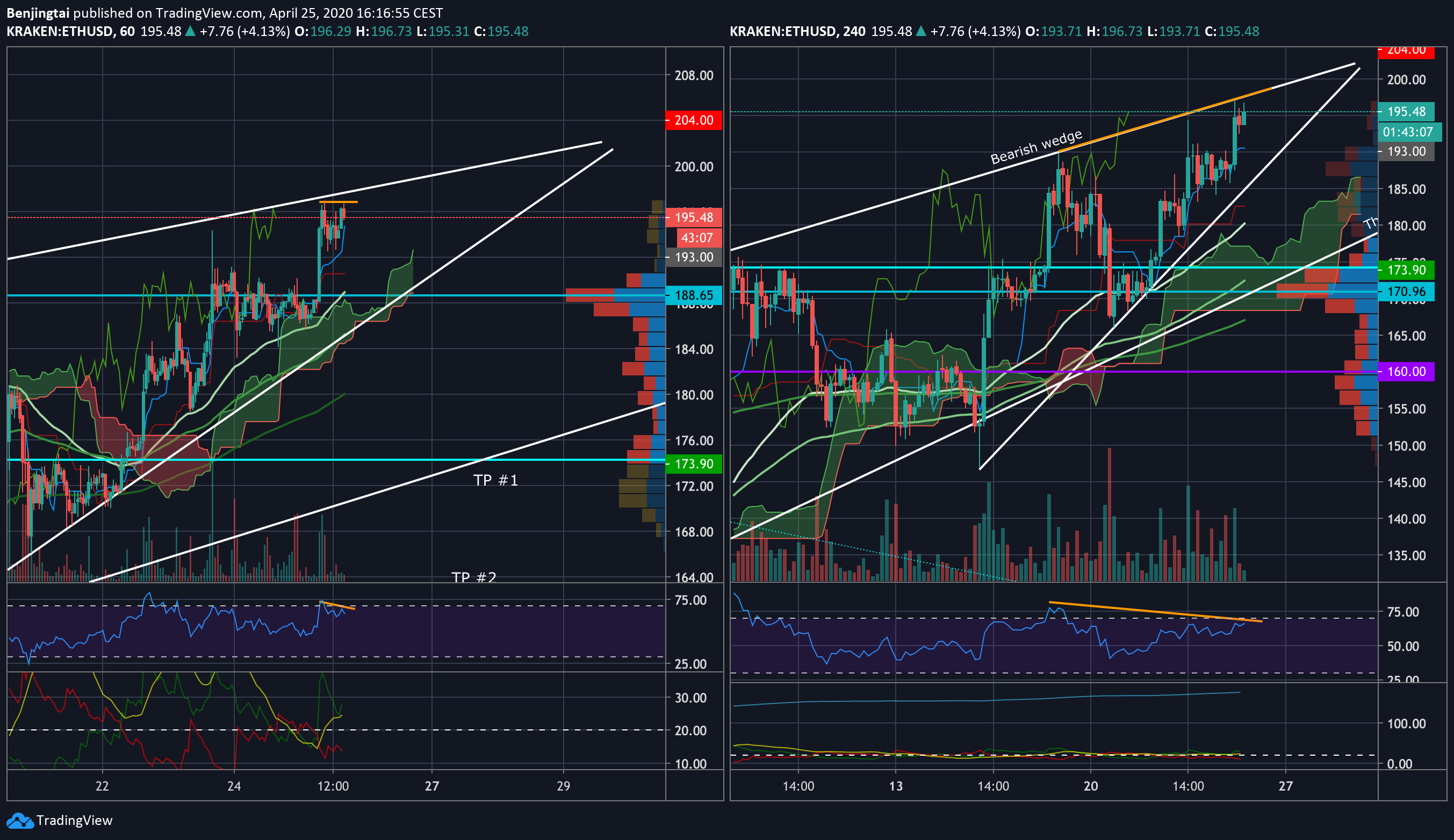Click the H:196.73 high value in right header
Screen dimensions: 1454x840
click(1114, 31)
